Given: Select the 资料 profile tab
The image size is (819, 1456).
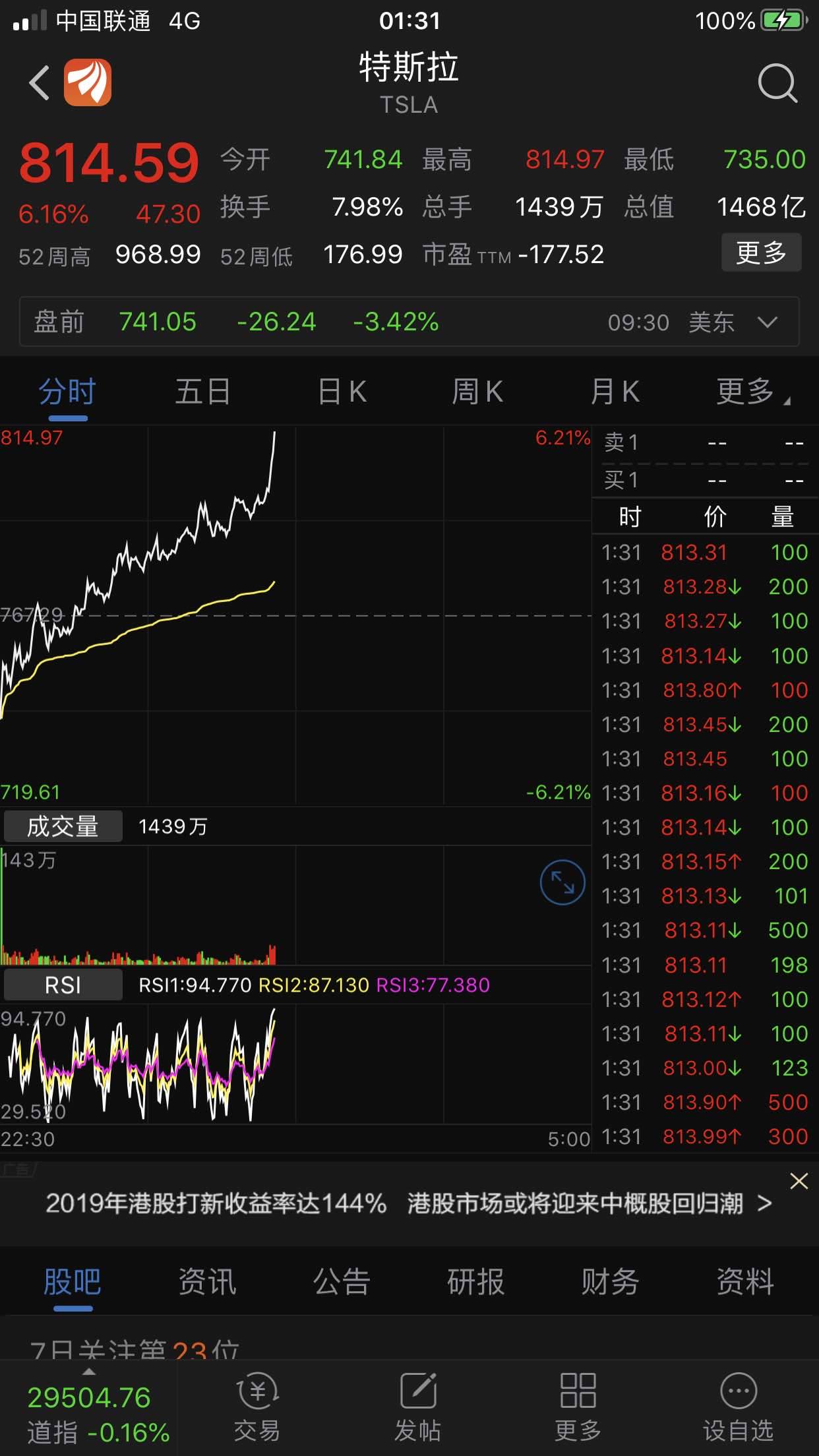Looking at the screenshot, I should tap(745, 1283).
